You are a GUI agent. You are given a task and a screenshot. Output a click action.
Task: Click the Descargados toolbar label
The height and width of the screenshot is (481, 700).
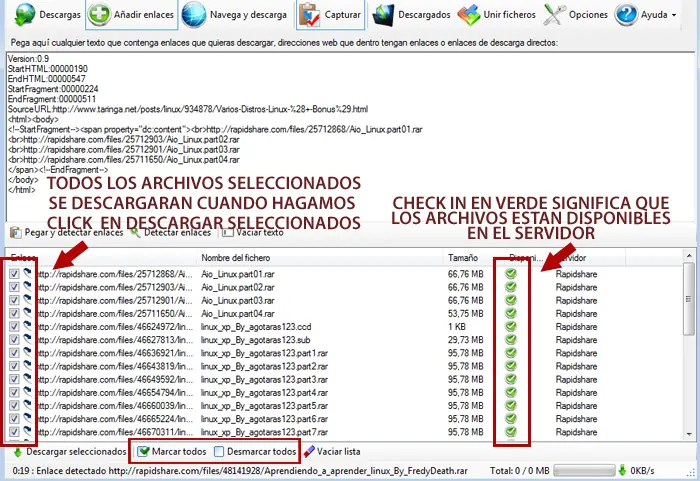point(424,15)
